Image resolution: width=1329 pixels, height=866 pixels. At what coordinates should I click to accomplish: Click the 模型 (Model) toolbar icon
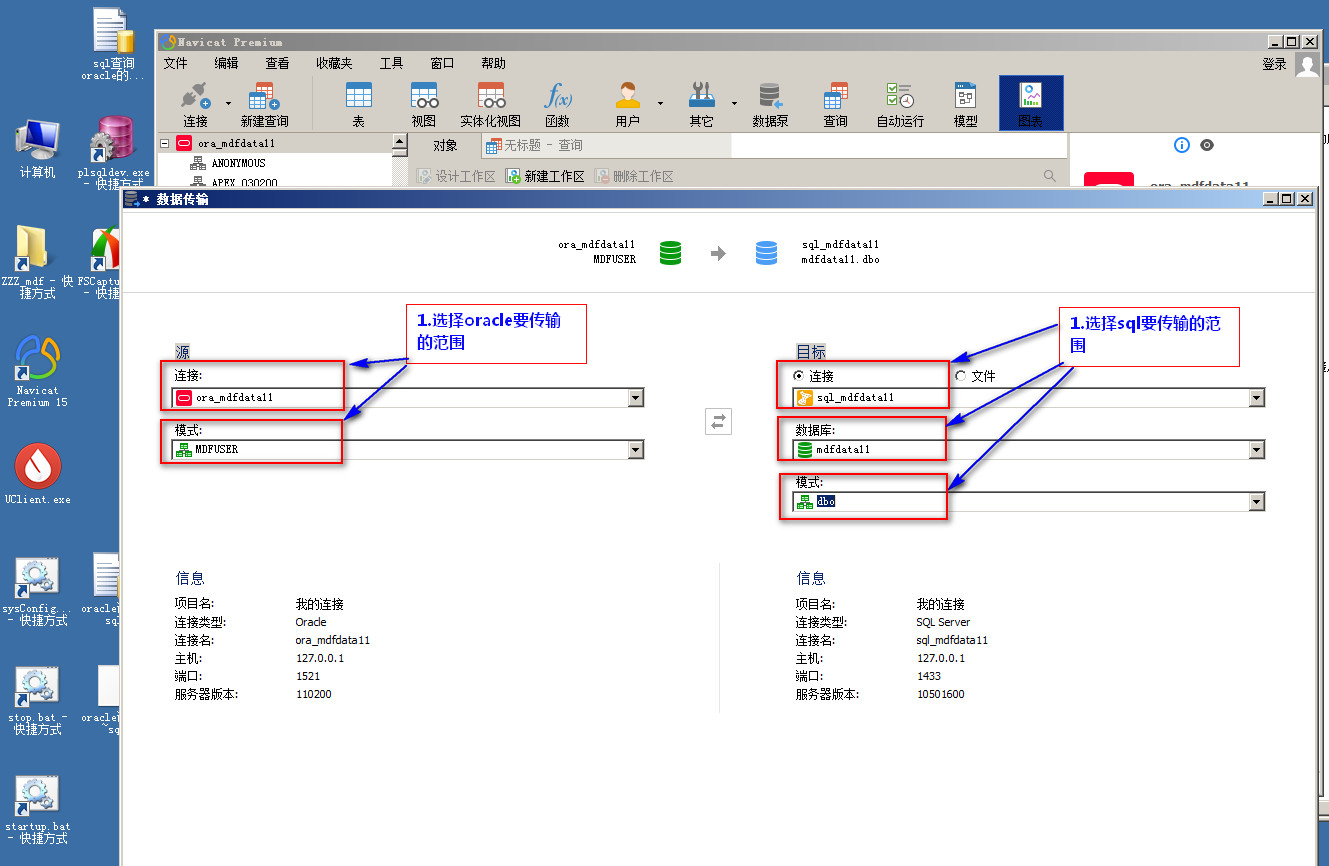[x=965, y=103]
